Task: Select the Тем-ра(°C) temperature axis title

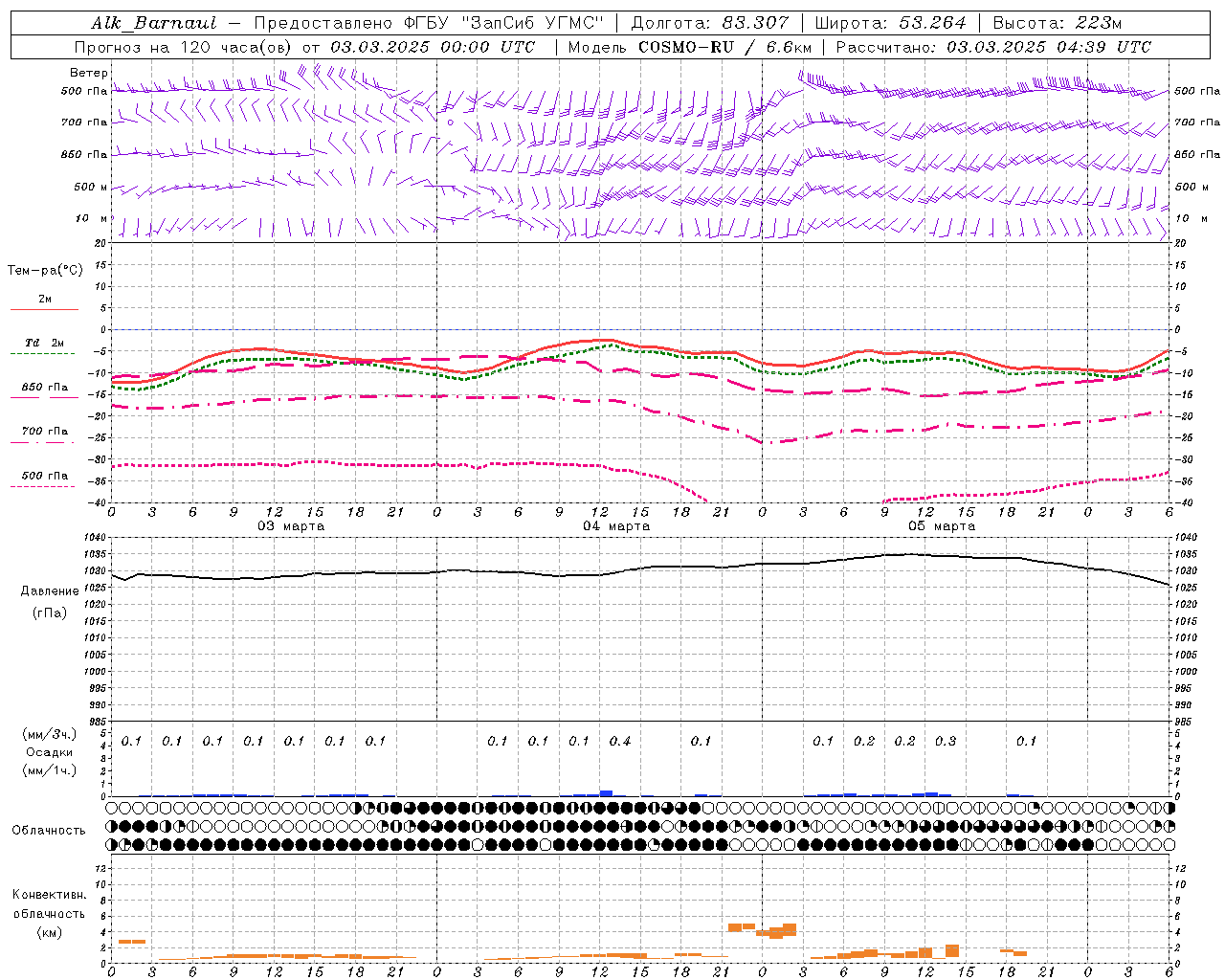Action: tap(45, 271)
